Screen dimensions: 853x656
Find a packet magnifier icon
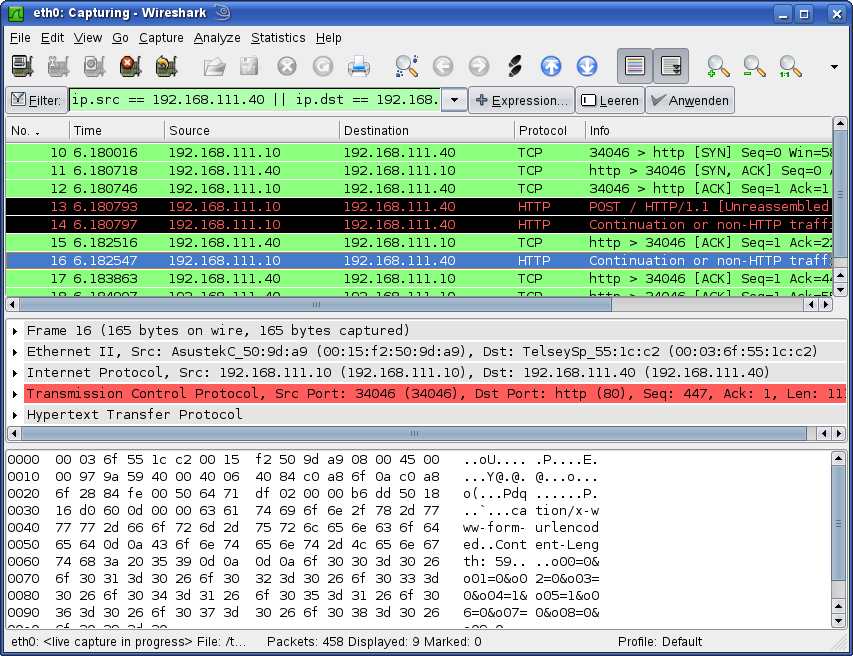(x=406, y=66)
